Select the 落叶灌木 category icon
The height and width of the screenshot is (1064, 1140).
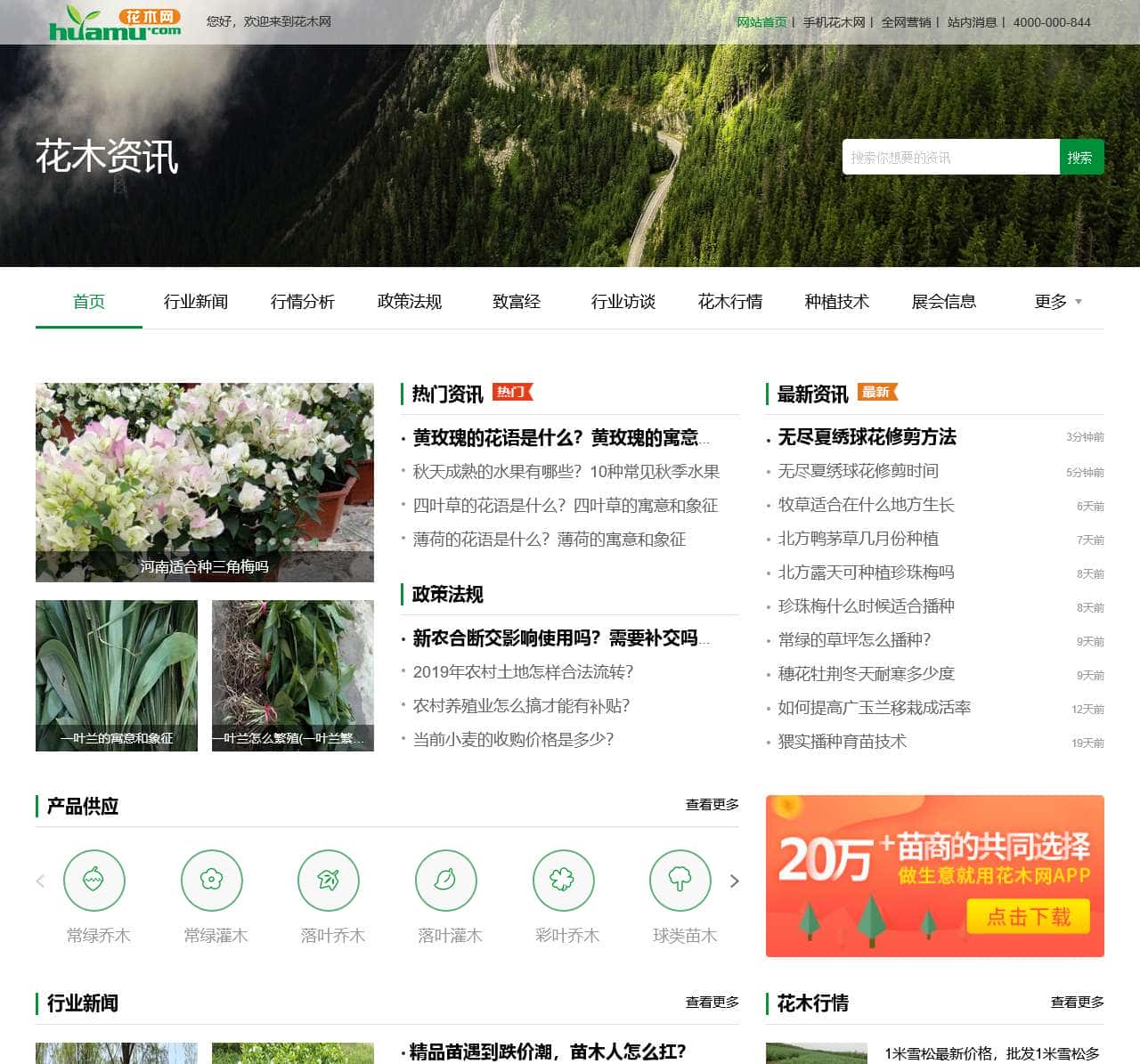pos(446,881)
